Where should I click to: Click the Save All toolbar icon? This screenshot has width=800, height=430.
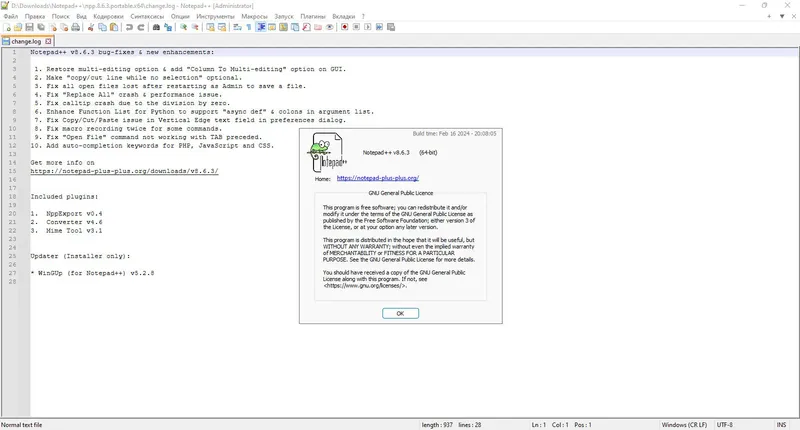point(41,27)
